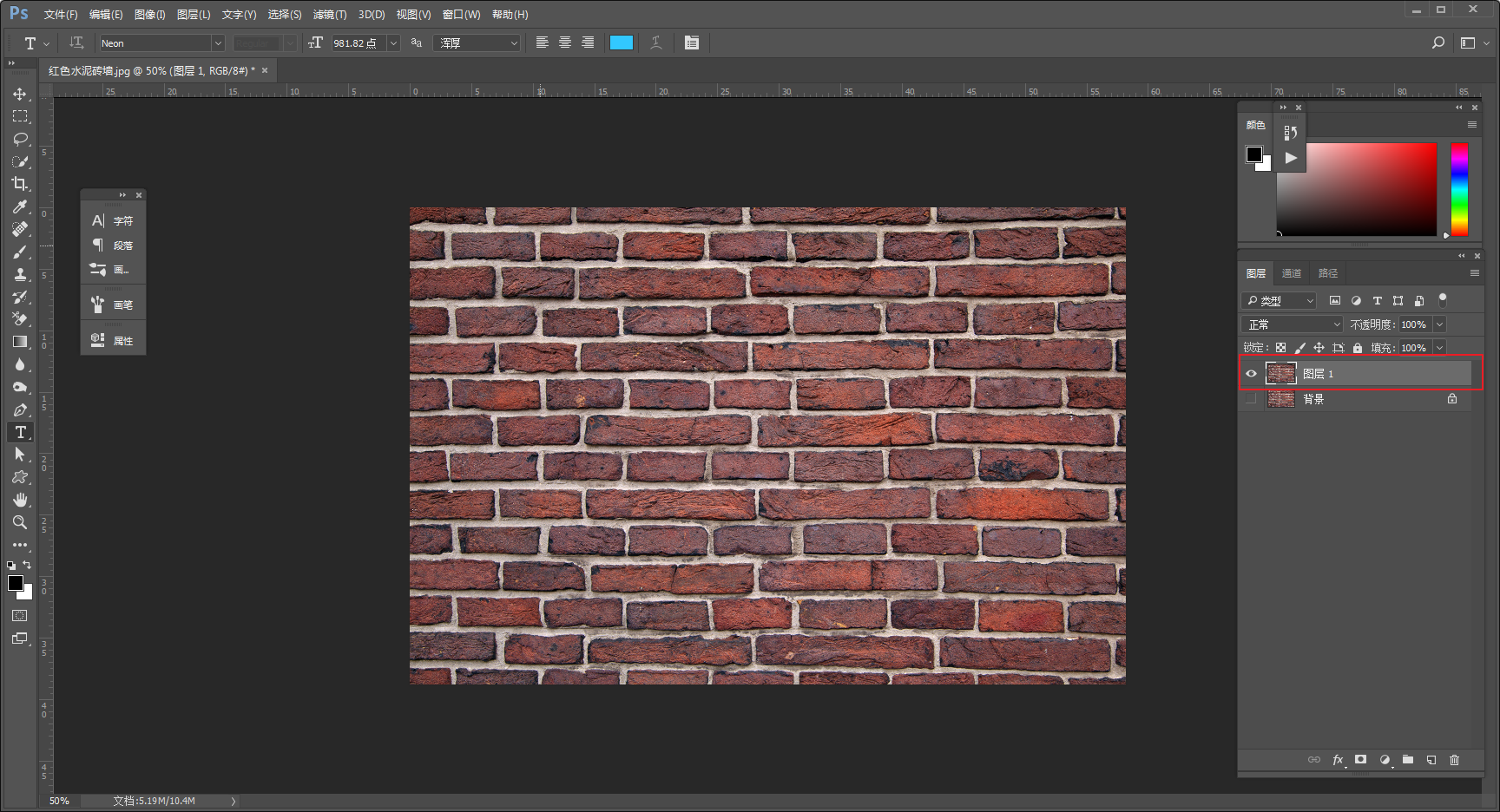Click the blue text color swatch

coord(622,43)
